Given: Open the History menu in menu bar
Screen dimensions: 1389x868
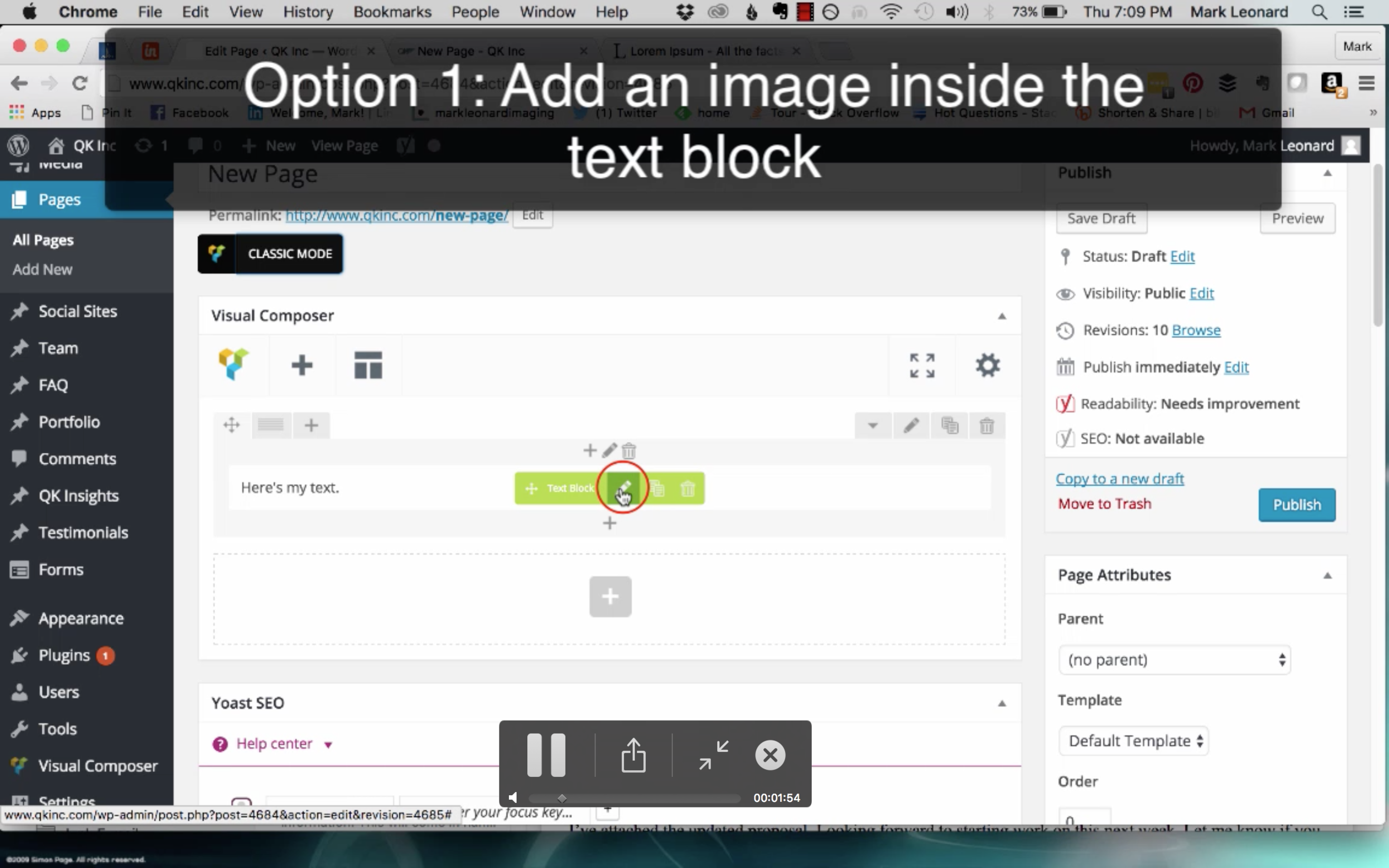Looking at the screenshot, I should tap(308, 12).
